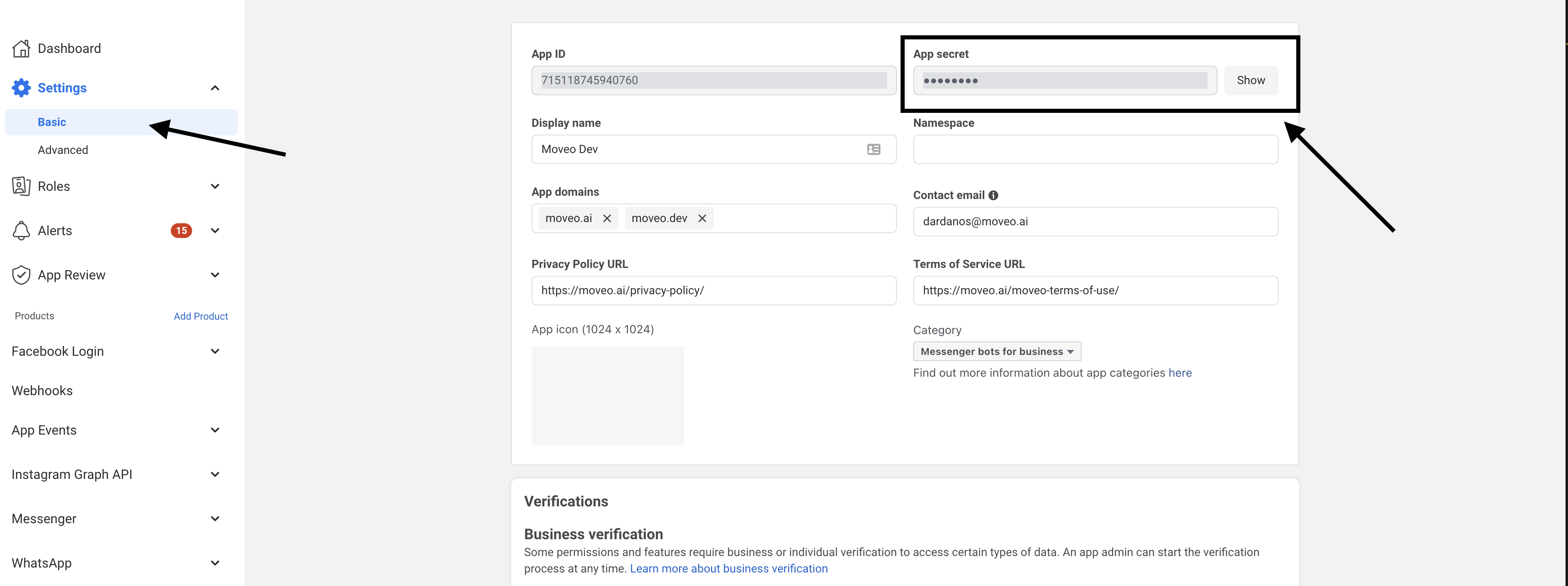Collapse the Settings section chevron
The width and height of the screenshot is (1568, 586).
point(215,88)
